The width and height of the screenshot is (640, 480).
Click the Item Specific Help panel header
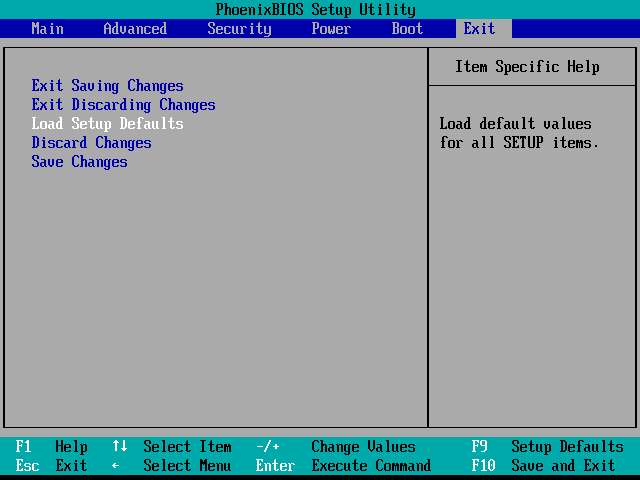coord(527,67)
